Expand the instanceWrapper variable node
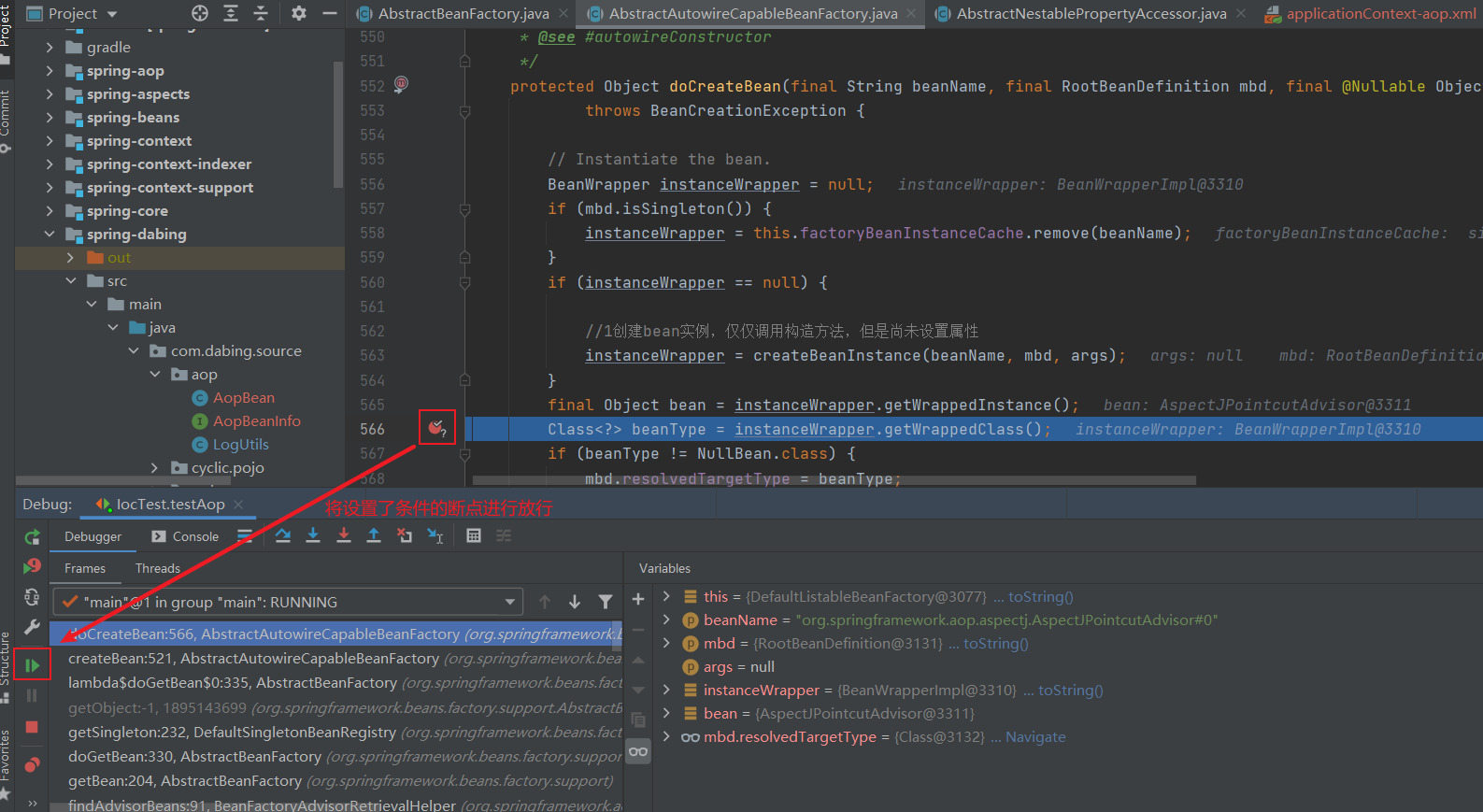1483x812 pixels. click(x=666, y=690)
